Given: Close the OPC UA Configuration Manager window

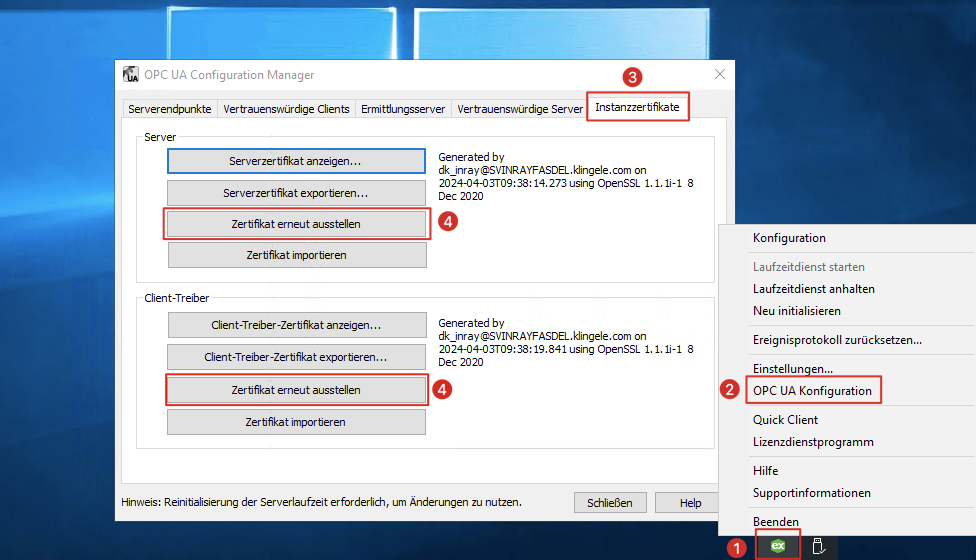Looking at the screenshot, I should [x=720, y=74].
